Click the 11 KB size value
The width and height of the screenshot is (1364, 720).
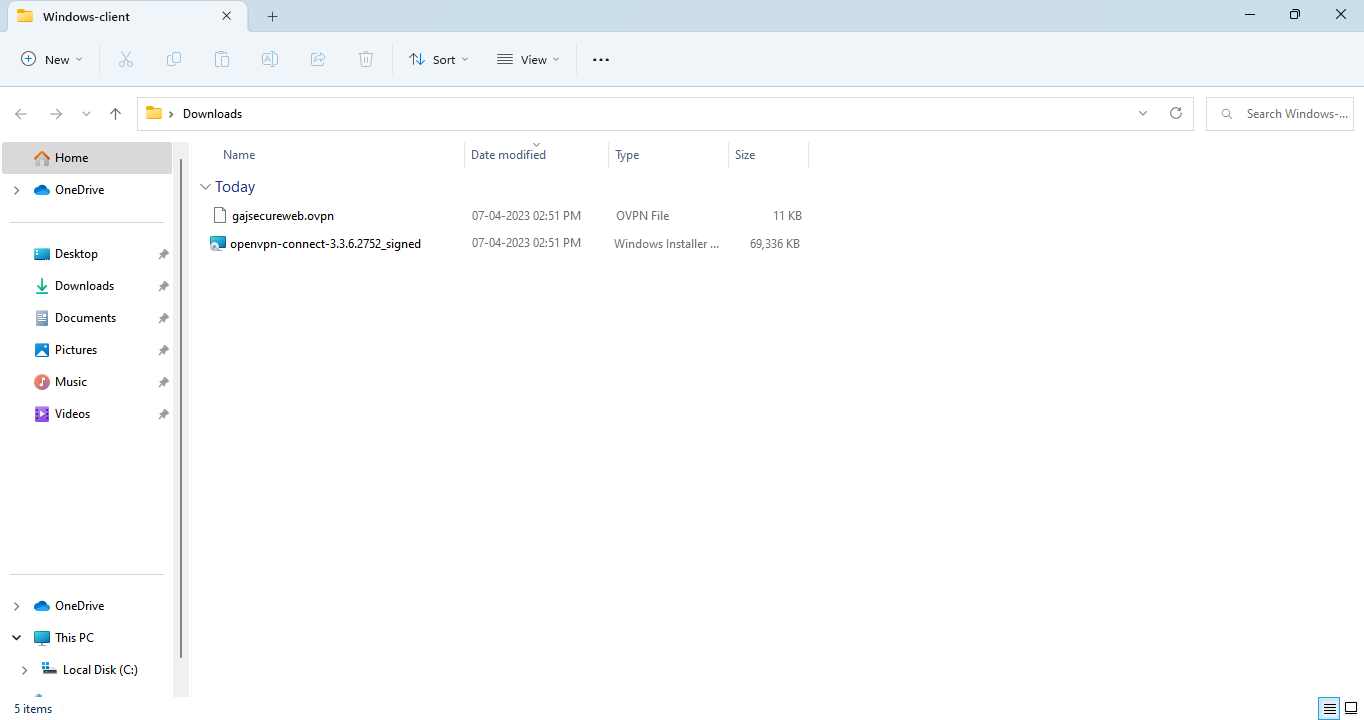click(787, 216)
